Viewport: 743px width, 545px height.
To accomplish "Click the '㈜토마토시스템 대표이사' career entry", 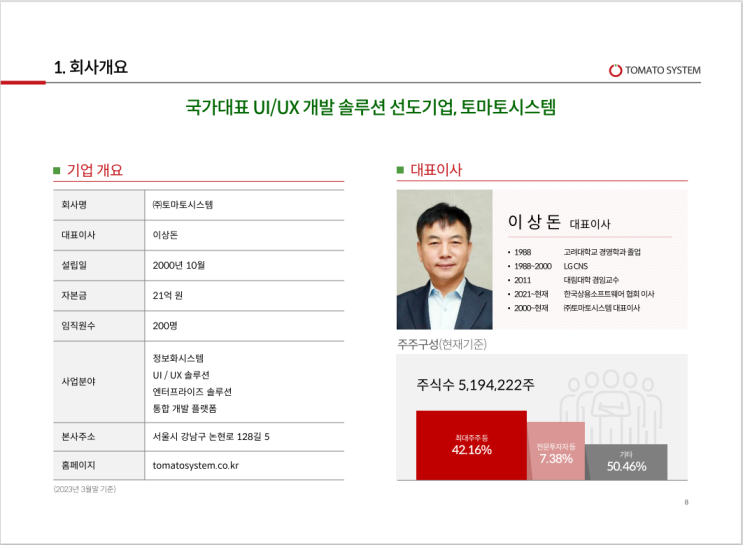I will 601,308.
